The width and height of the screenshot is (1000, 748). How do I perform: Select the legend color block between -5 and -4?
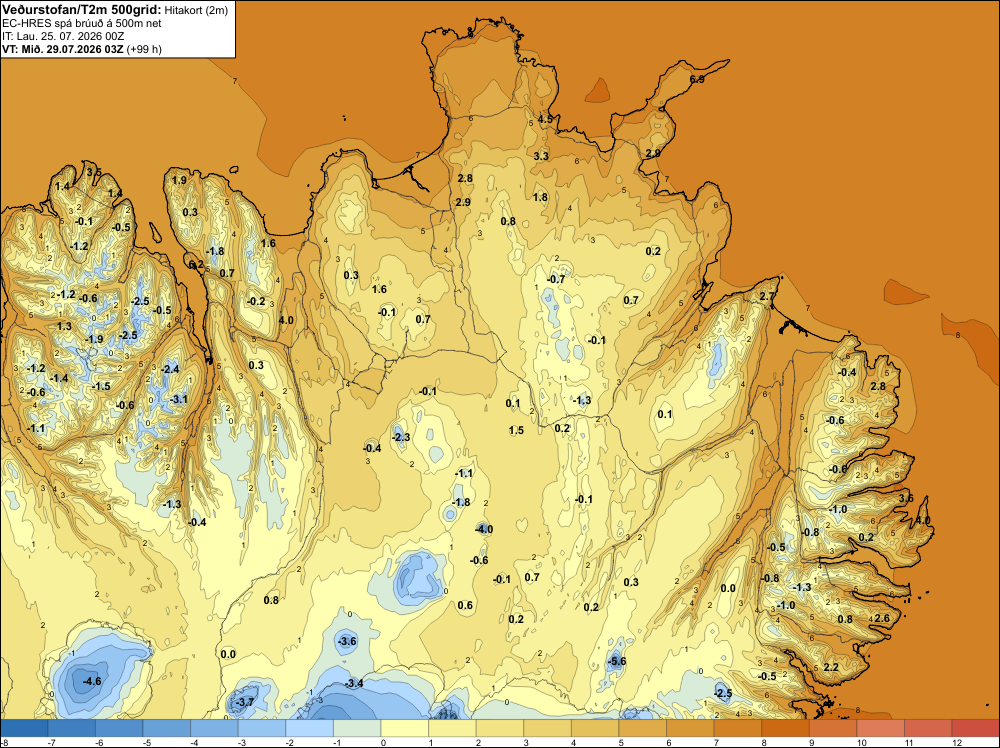[x=166, y=728]
